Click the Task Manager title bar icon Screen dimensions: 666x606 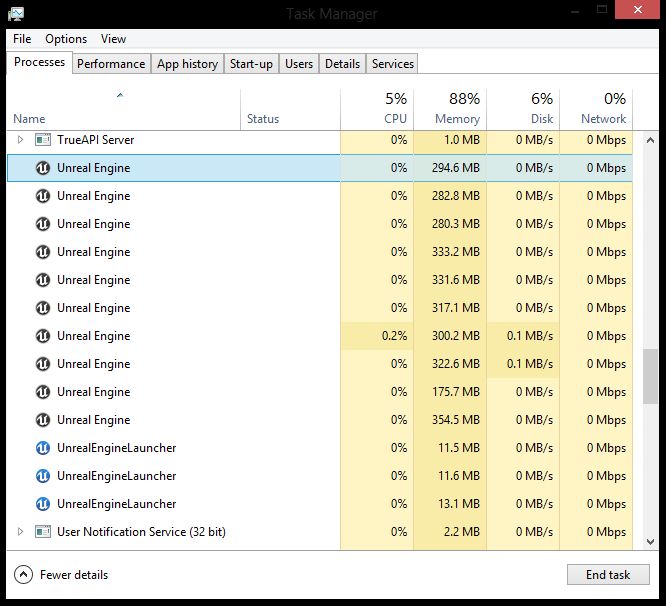[16, 14]
